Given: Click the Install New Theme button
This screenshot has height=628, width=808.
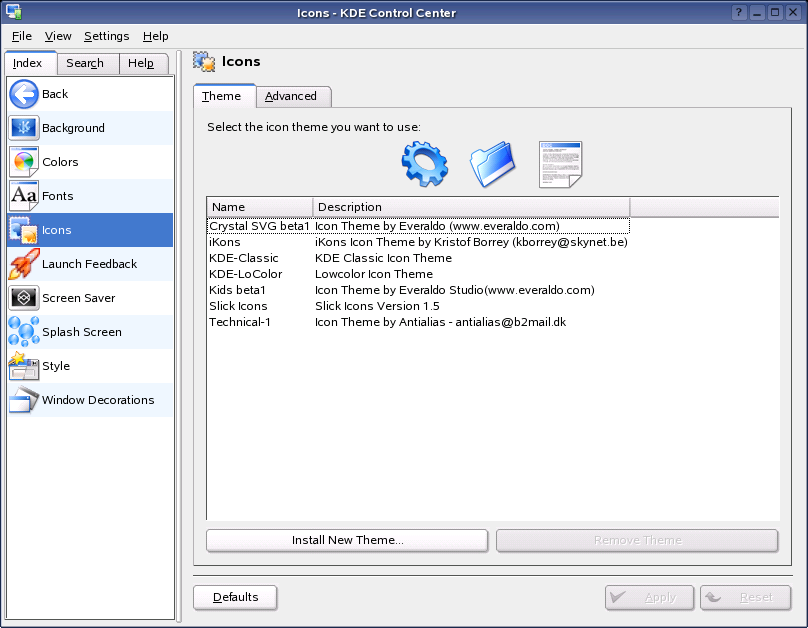Looking at the screenshot, I should tap(347, 540).
